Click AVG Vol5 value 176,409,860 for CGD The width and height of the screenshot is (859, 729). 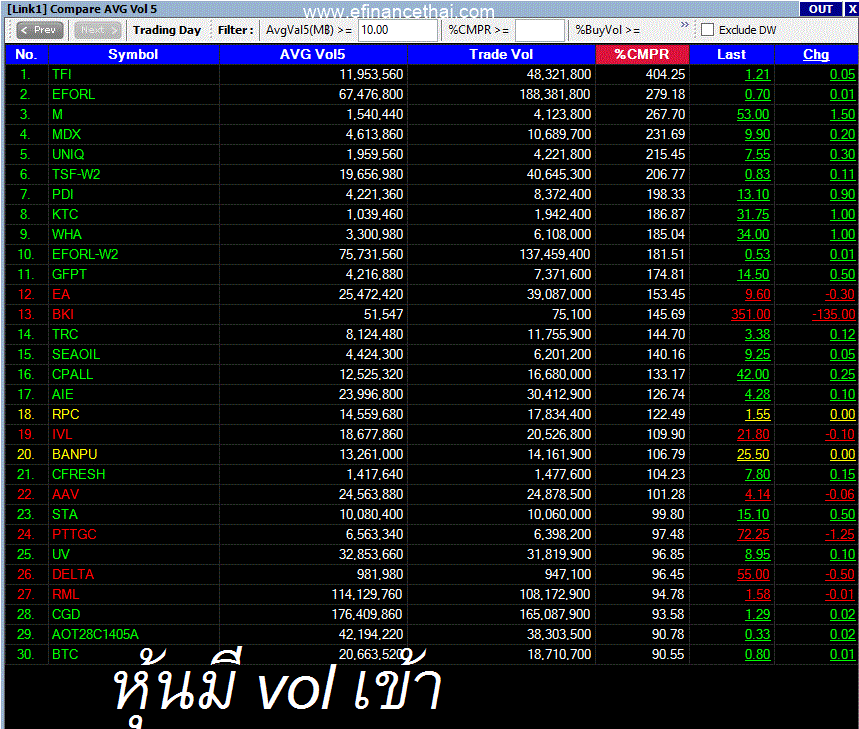pos(367,614)
